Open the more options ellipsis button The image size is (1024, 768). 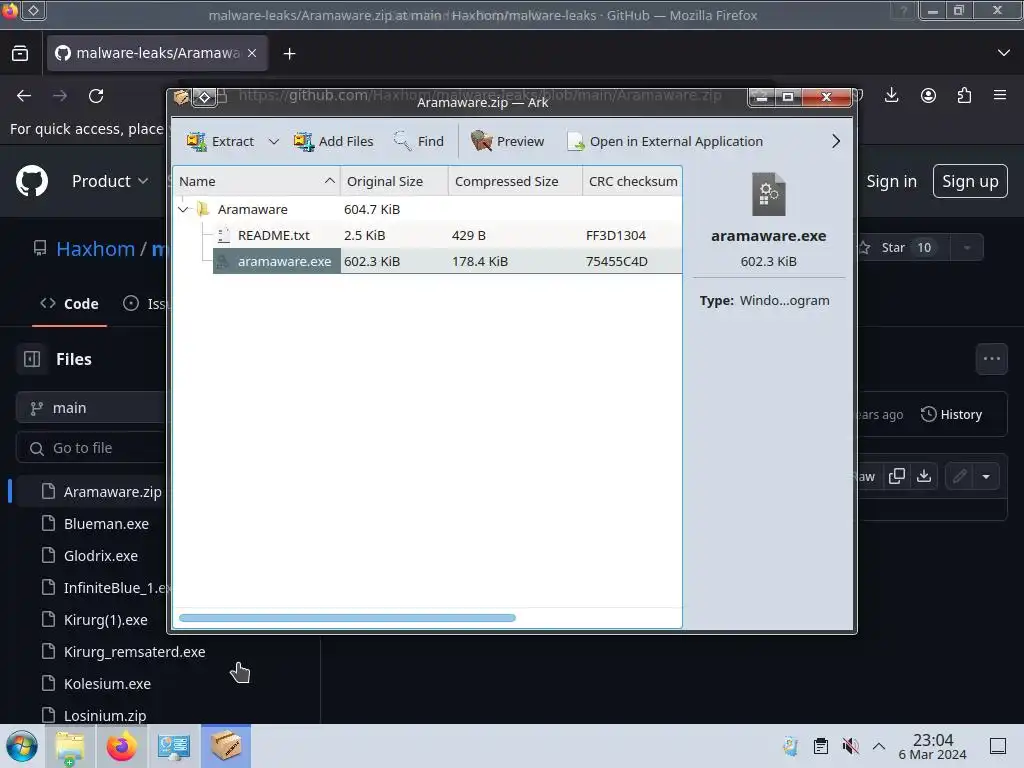[x=991, y=359]
